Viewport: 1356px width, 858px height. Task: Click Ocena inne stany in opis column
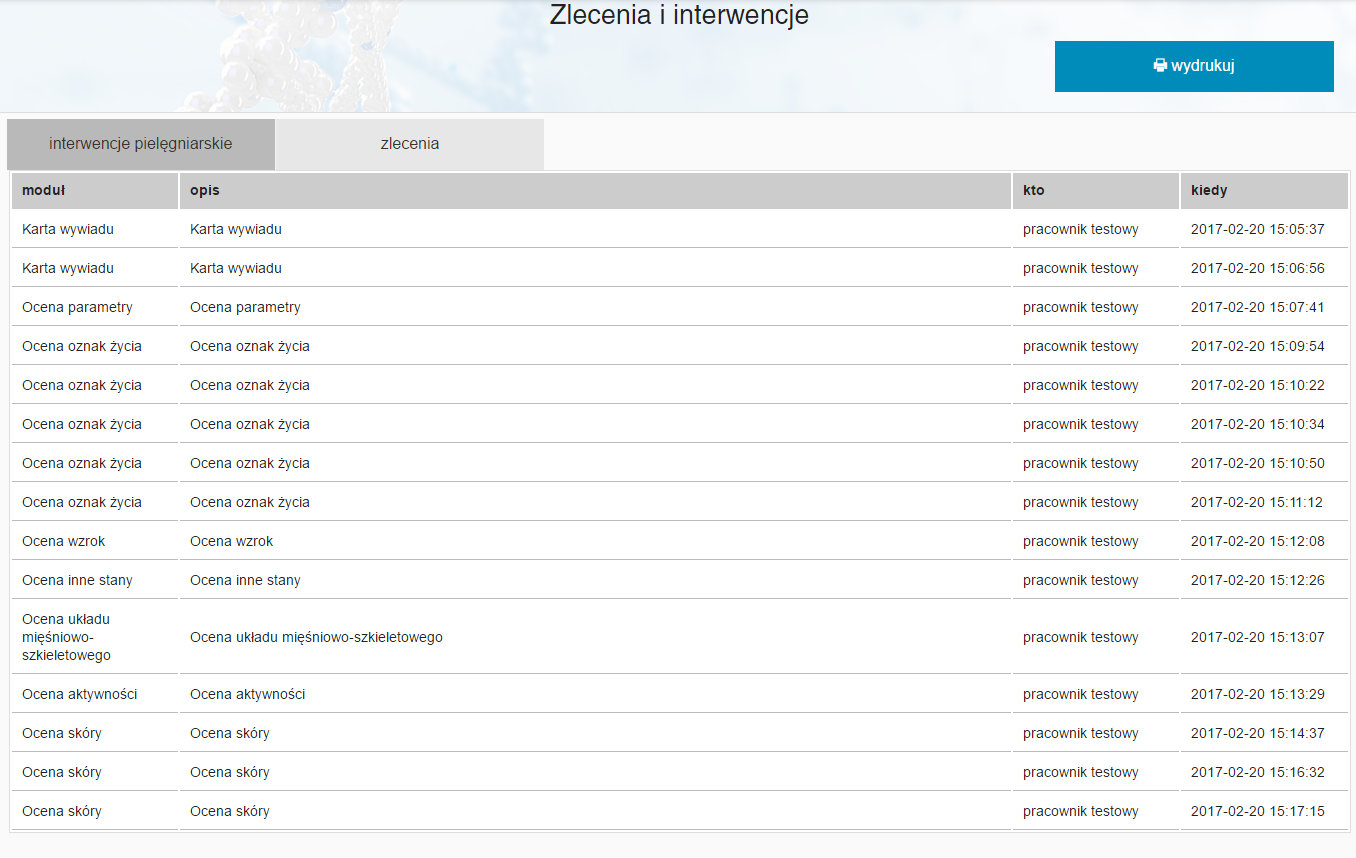[245, 580]
